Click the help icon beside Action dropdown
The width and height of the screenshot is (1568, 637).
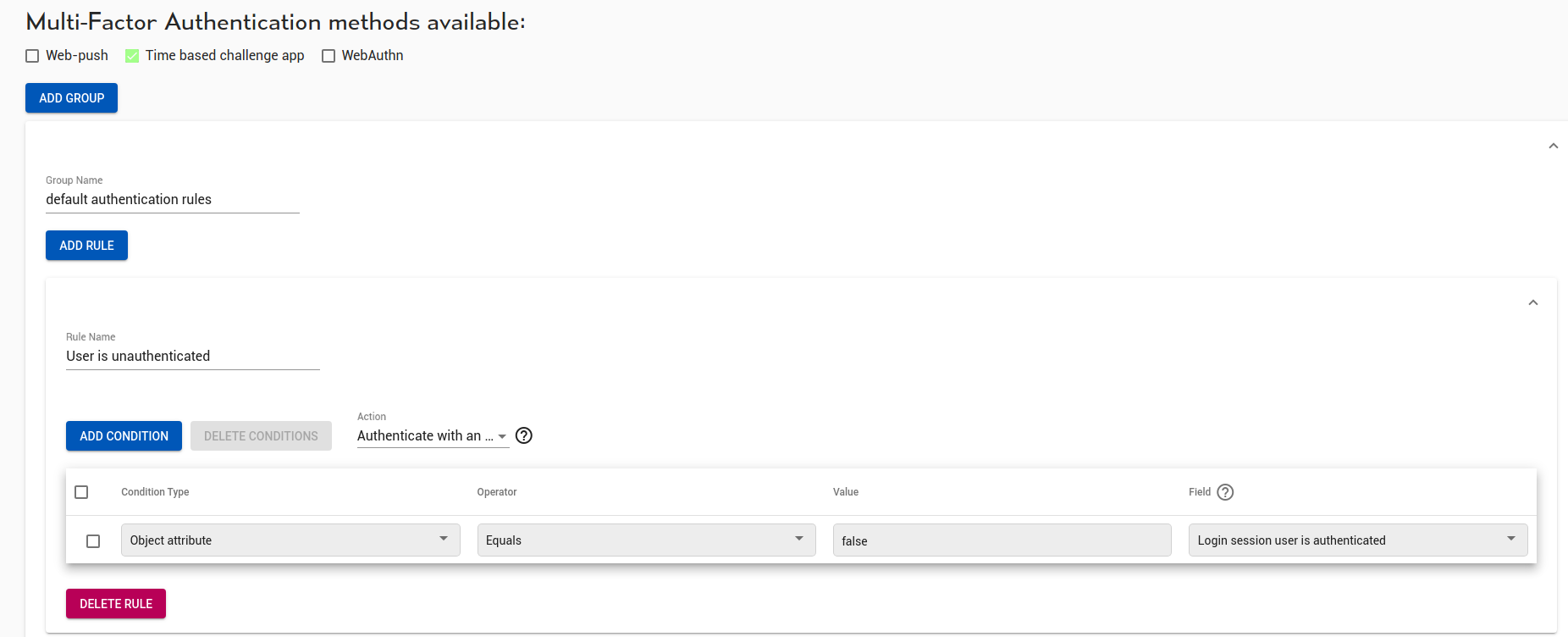524,435
